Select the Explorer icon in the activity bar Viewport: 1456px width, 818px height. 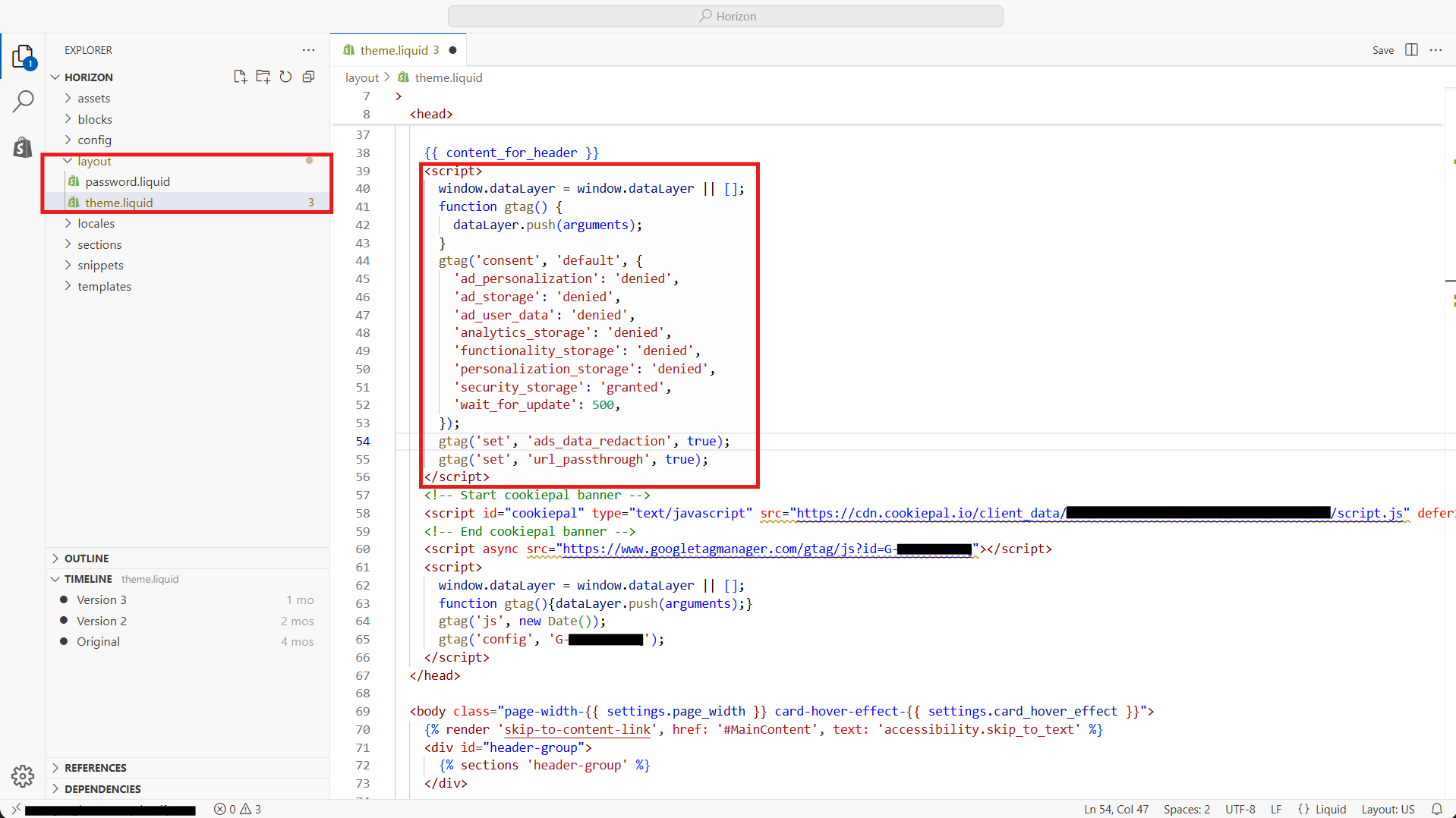(x=24, y=55)
